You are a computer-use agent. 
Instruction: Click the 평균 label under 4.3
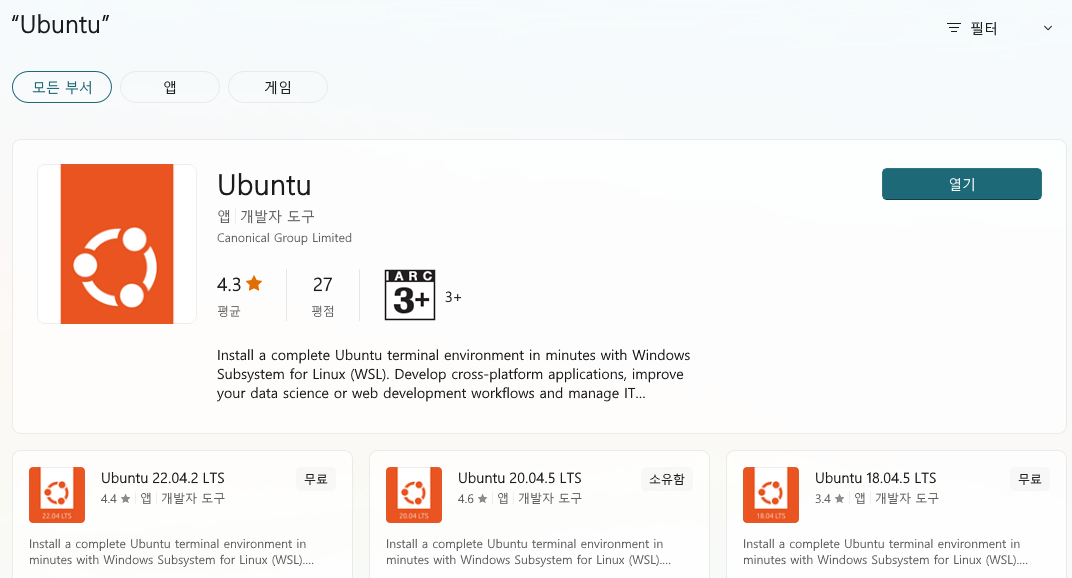pyautogui.click(x=229, y=311)
